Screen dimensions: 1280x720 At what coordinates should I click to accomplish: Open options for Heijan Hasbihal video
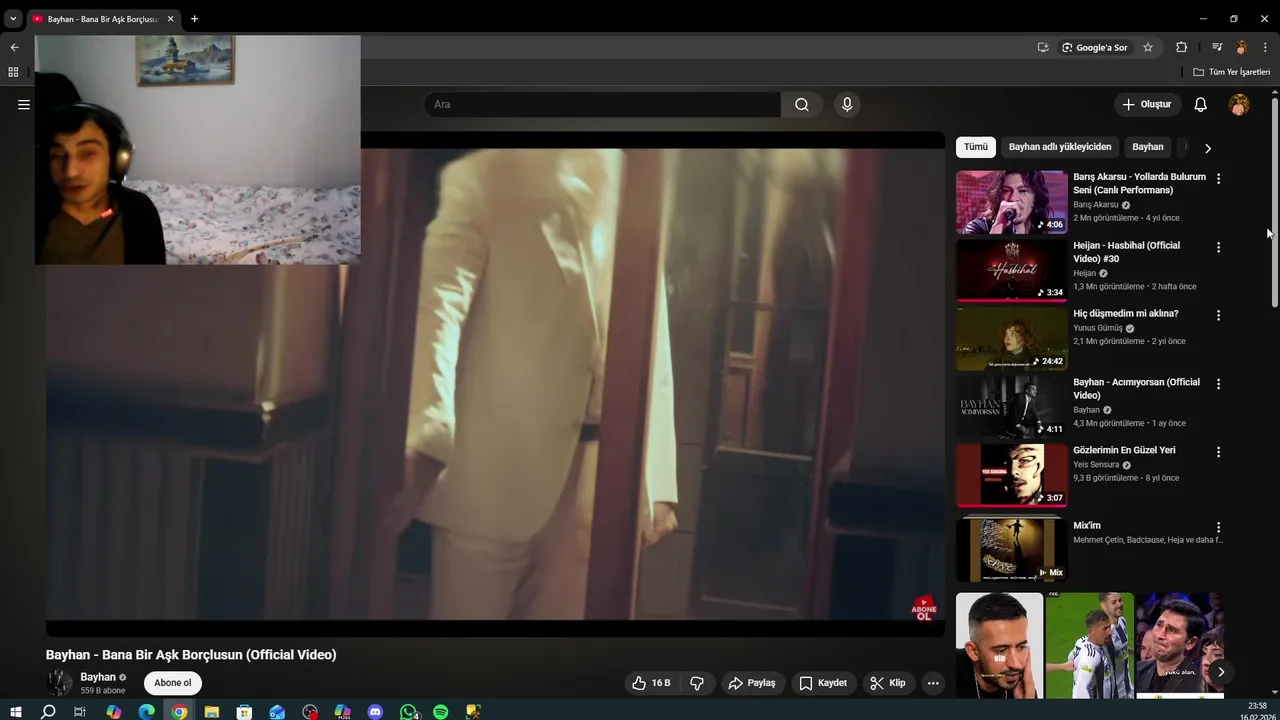pos(1218,247)
